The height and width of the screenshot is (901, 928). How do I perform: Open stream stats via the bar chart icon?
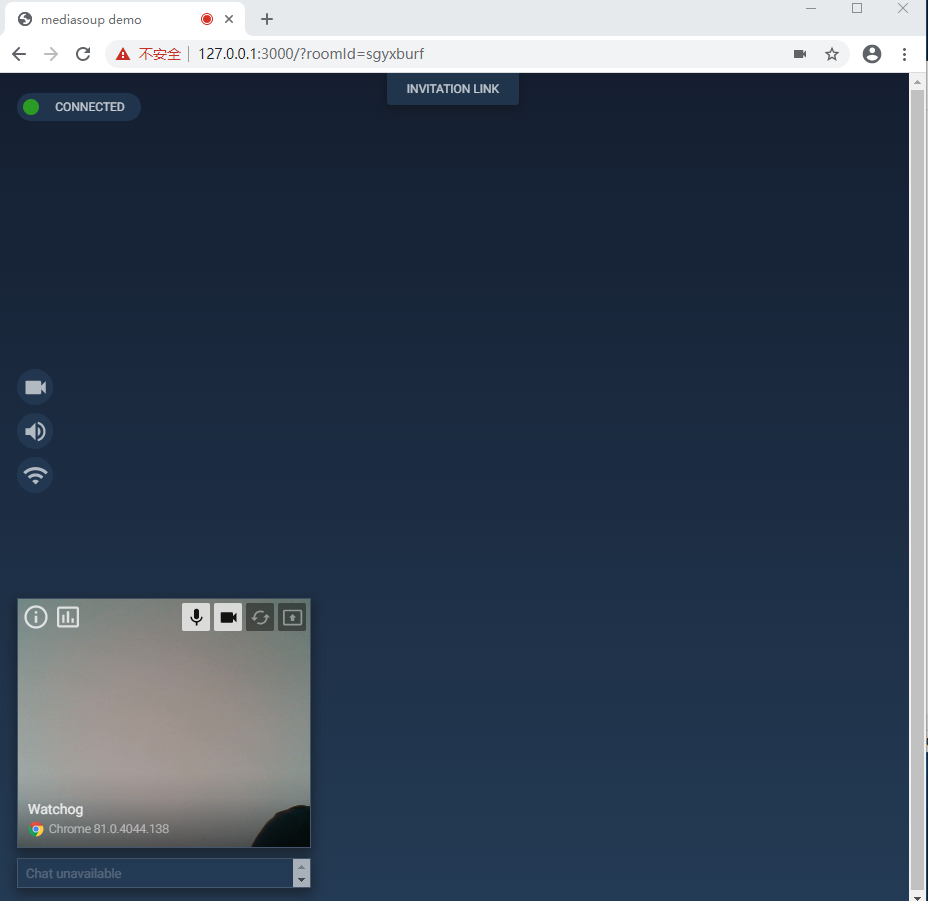click(67, 617)
